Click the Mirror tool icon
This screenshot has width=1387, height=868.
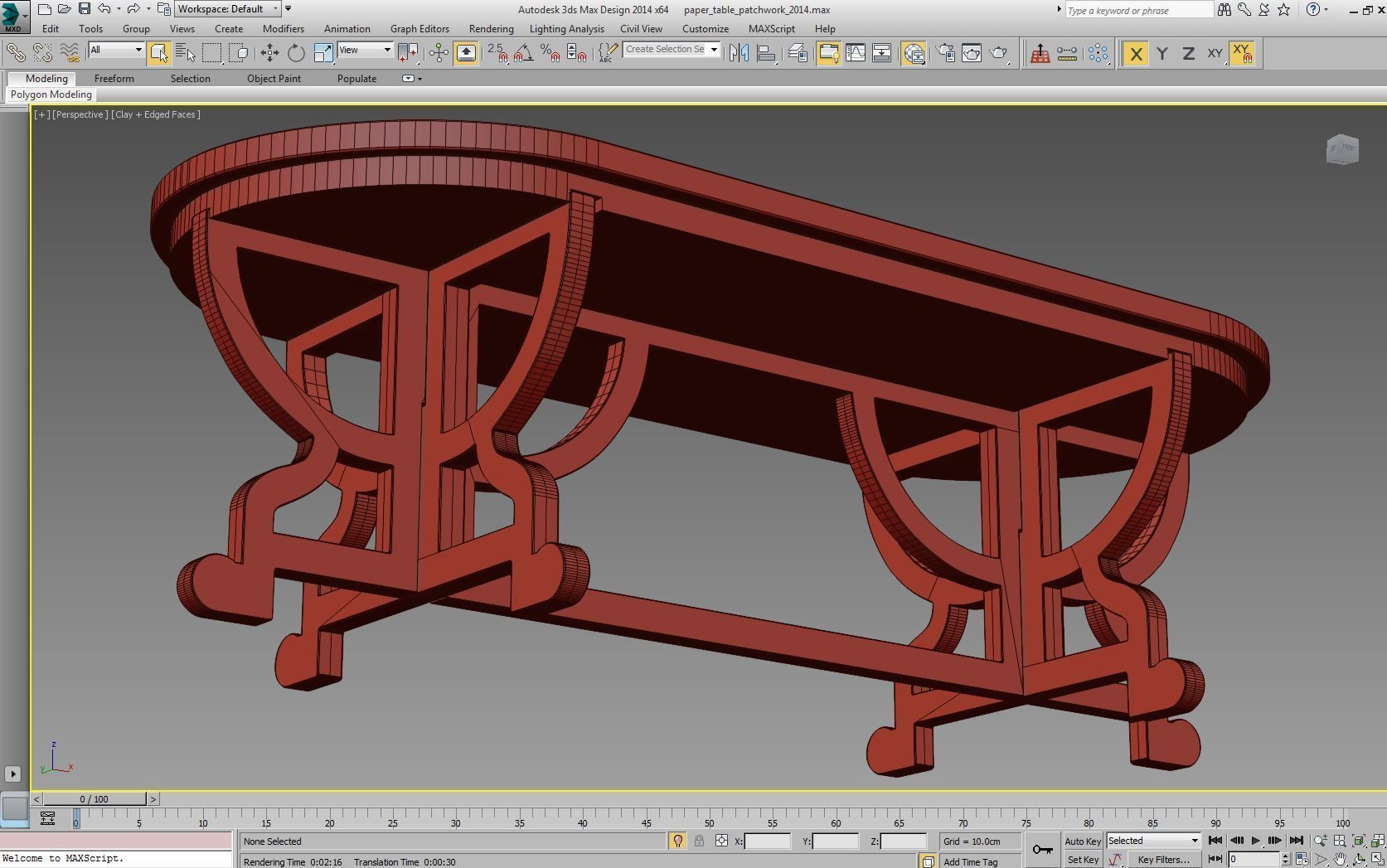coord(739,53)
